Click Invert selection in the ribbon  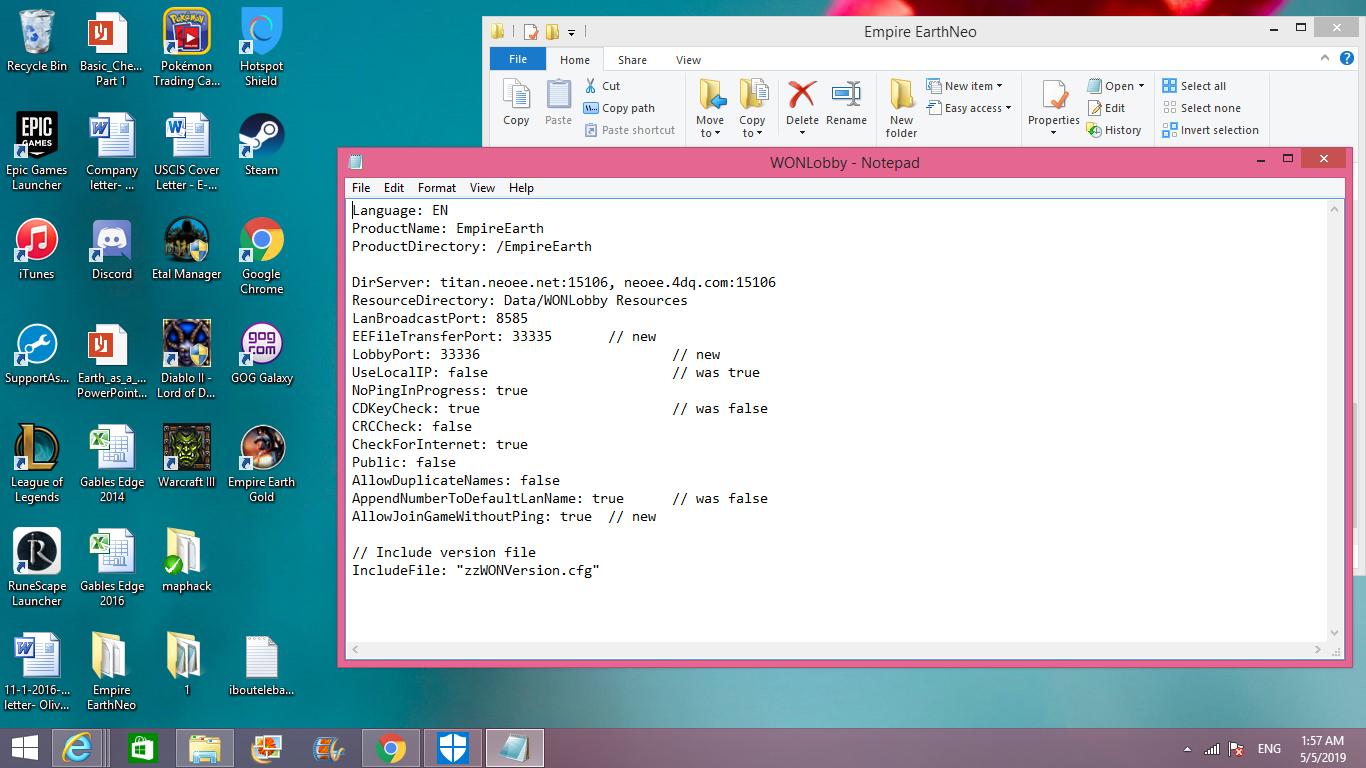click(1210, 130)
